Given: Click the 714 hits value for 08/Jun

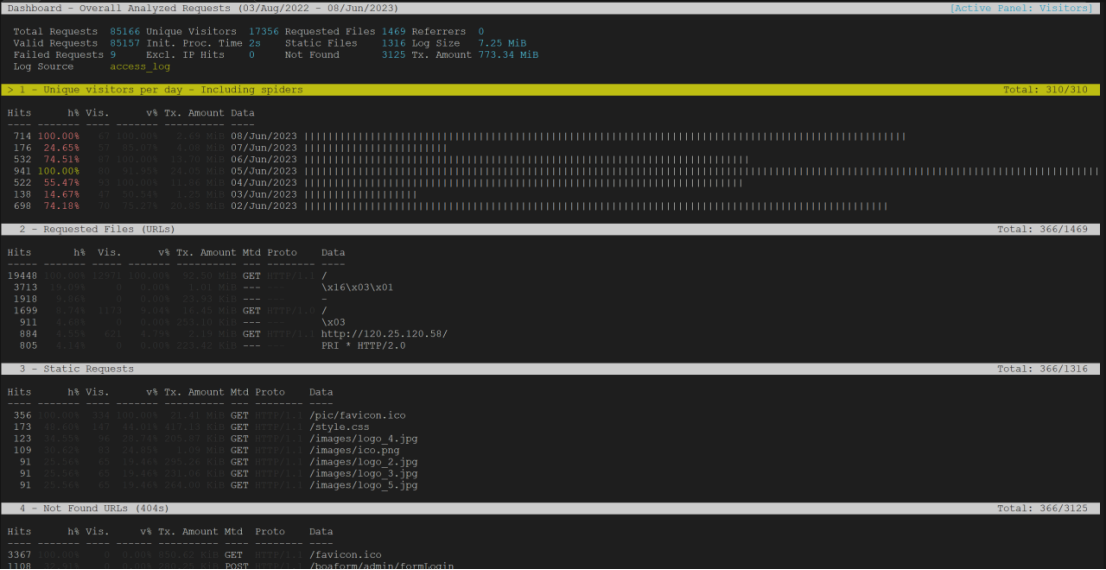Looking at the screenshot, I should 22,136.
